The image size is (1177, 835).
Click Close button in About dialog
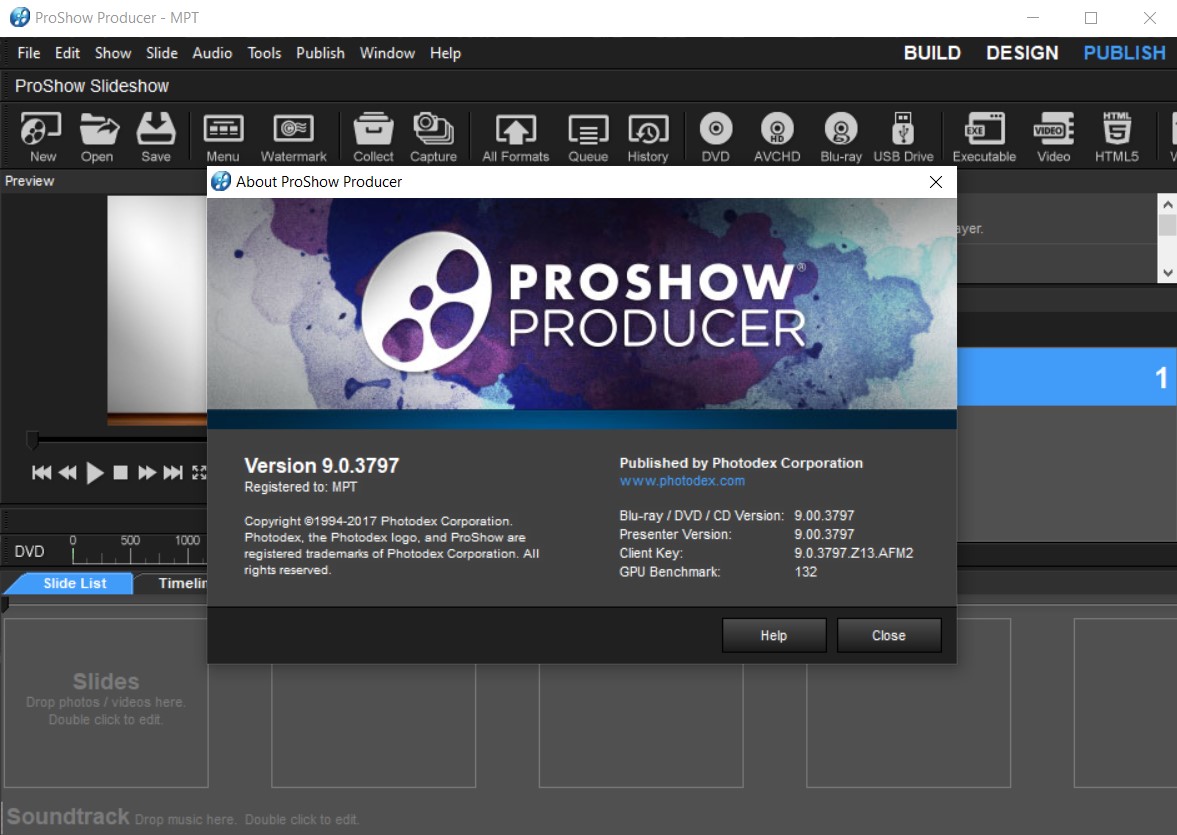pyautogui.click(x=889, y=635)
